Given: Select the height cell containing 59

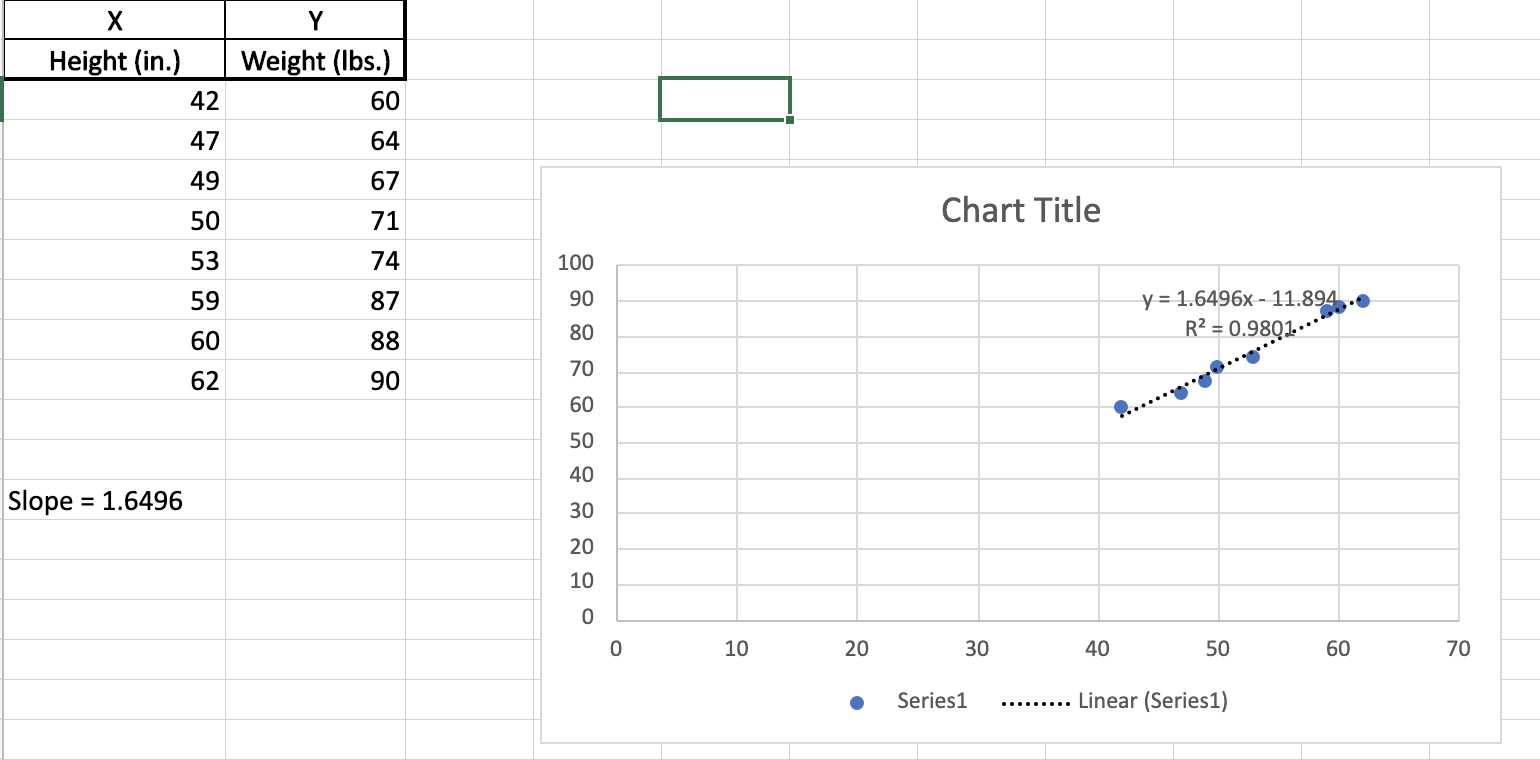Looking at the screenshot, I should pyautogui.click(x=115, y=300).
